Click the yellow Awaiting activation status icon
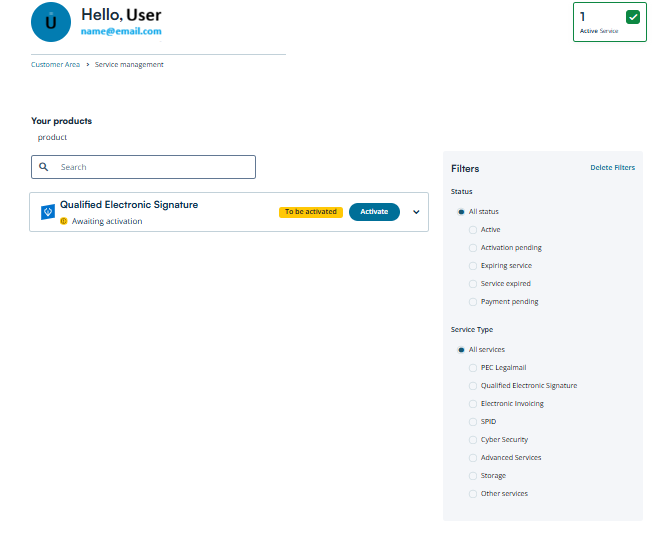671x543 pixels. 64,221
